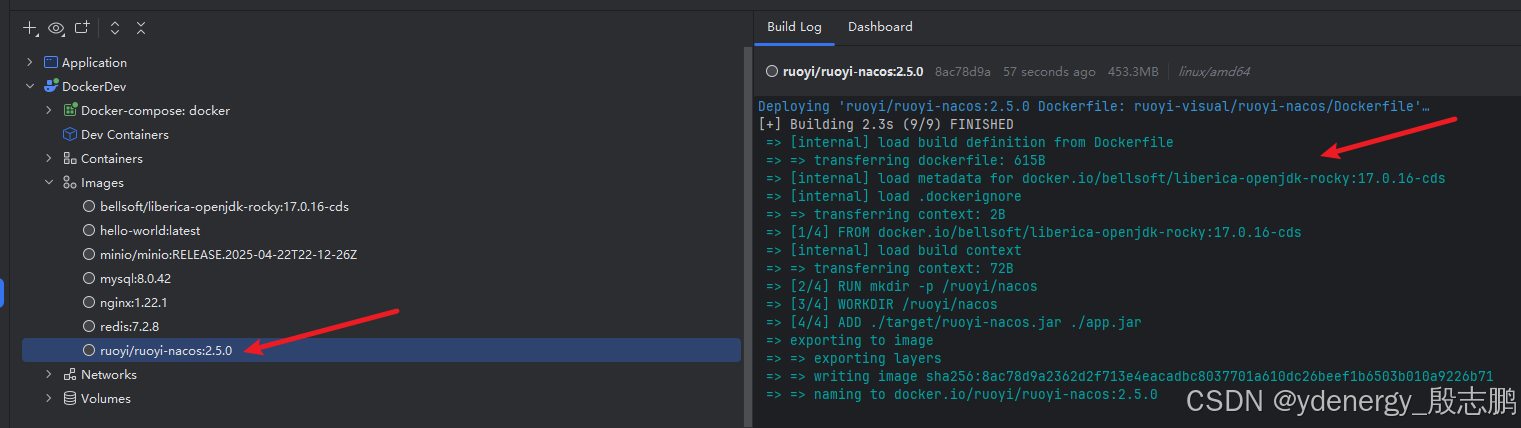Click the linux/amd64 platform label
Image resolution: width=1521 pixels, height=428 pixels.
(x=1215, y=71)
